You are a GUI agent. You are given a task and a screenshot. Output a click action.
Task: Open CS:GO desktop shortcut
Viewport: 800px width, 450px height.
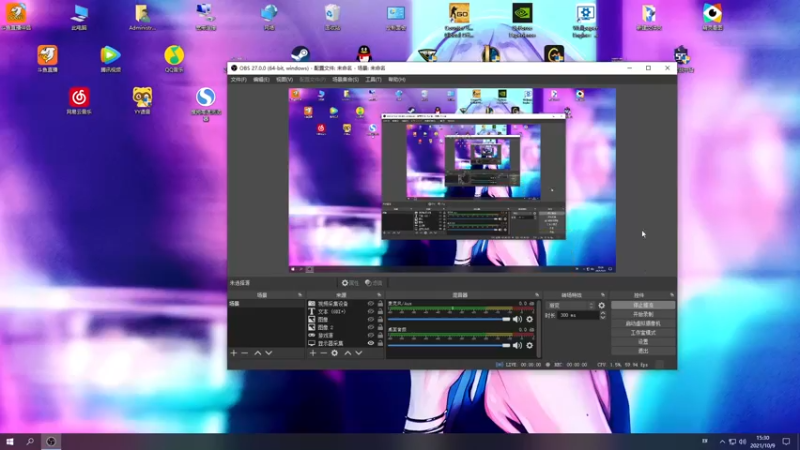pos(459,19)
